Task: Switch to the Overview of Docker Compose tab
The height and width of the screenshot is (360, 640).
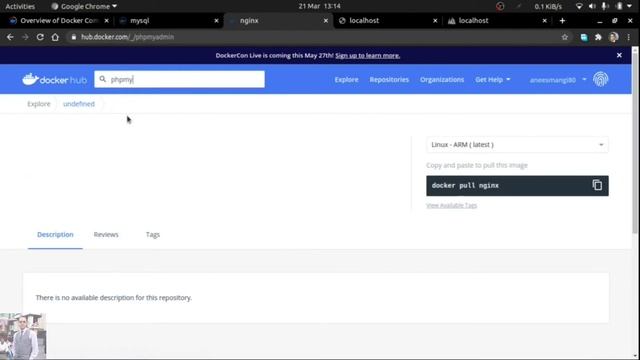Action: coord(59,20)
